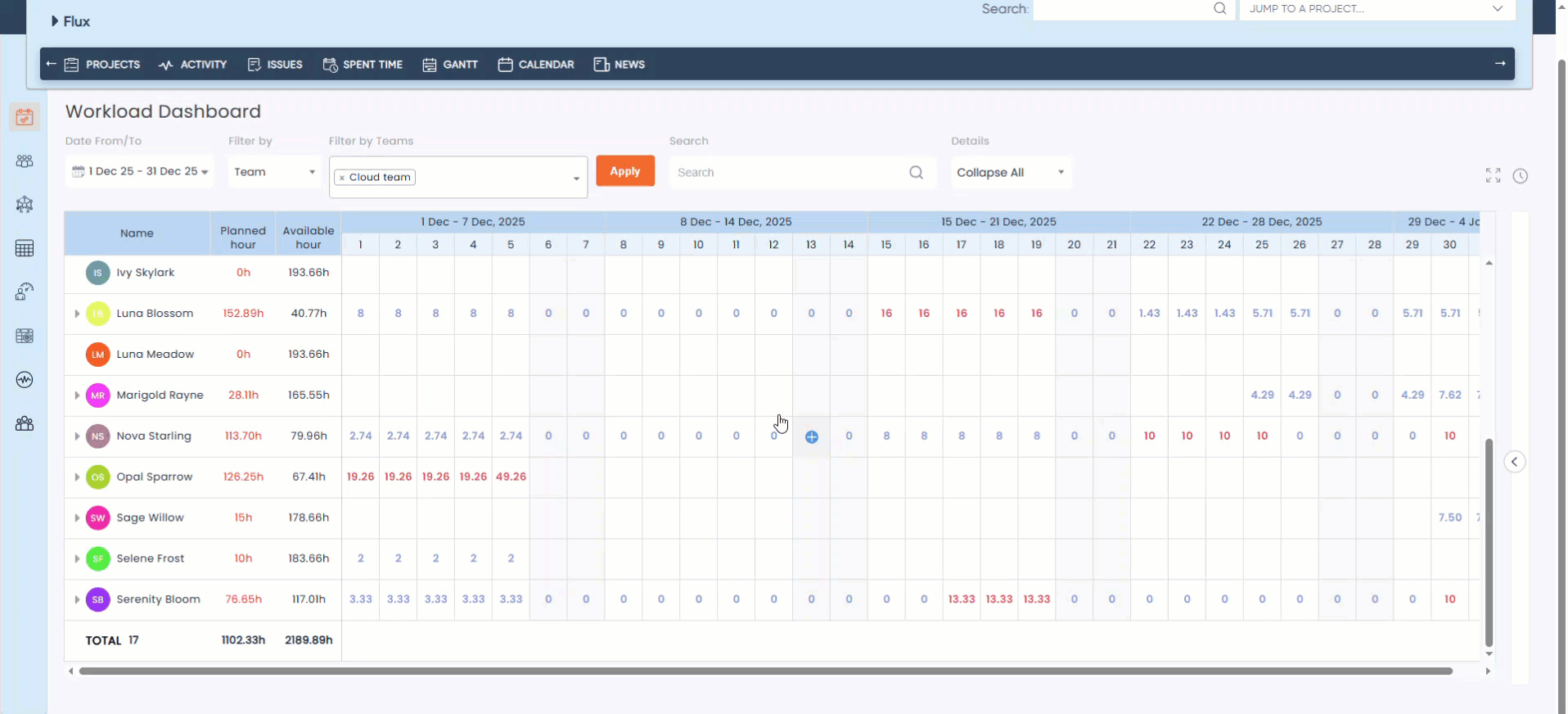
Task: Click Serenity Bloom's avatar
Action: (98, 599)
